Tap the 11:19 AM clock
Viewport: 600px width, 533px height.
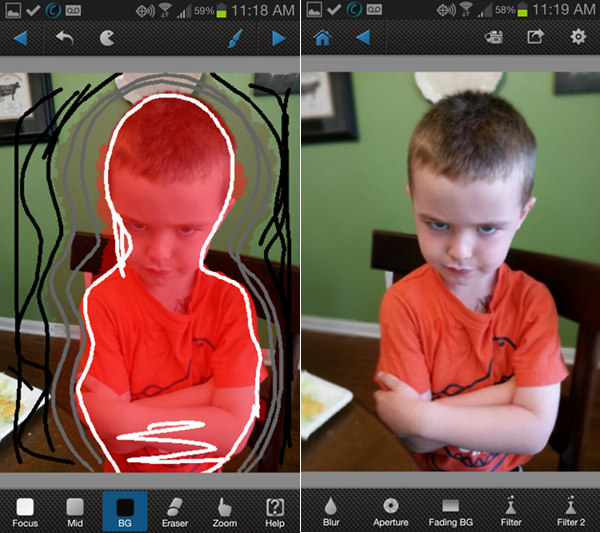pos(564,10)
